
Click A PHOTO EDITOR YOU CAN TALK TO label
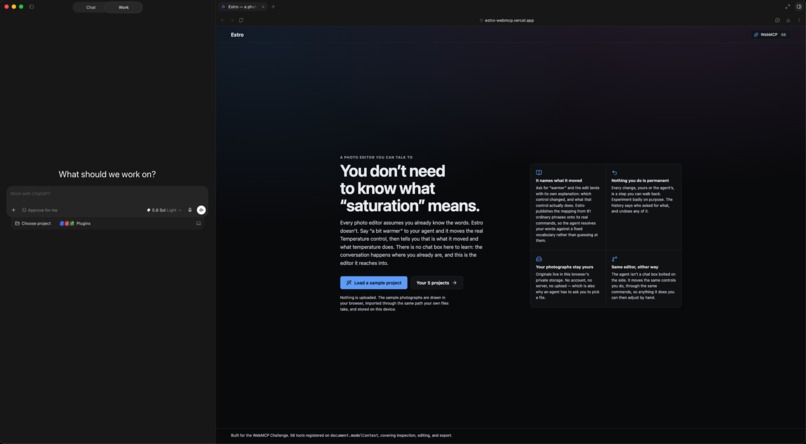[x=376, y=157]
